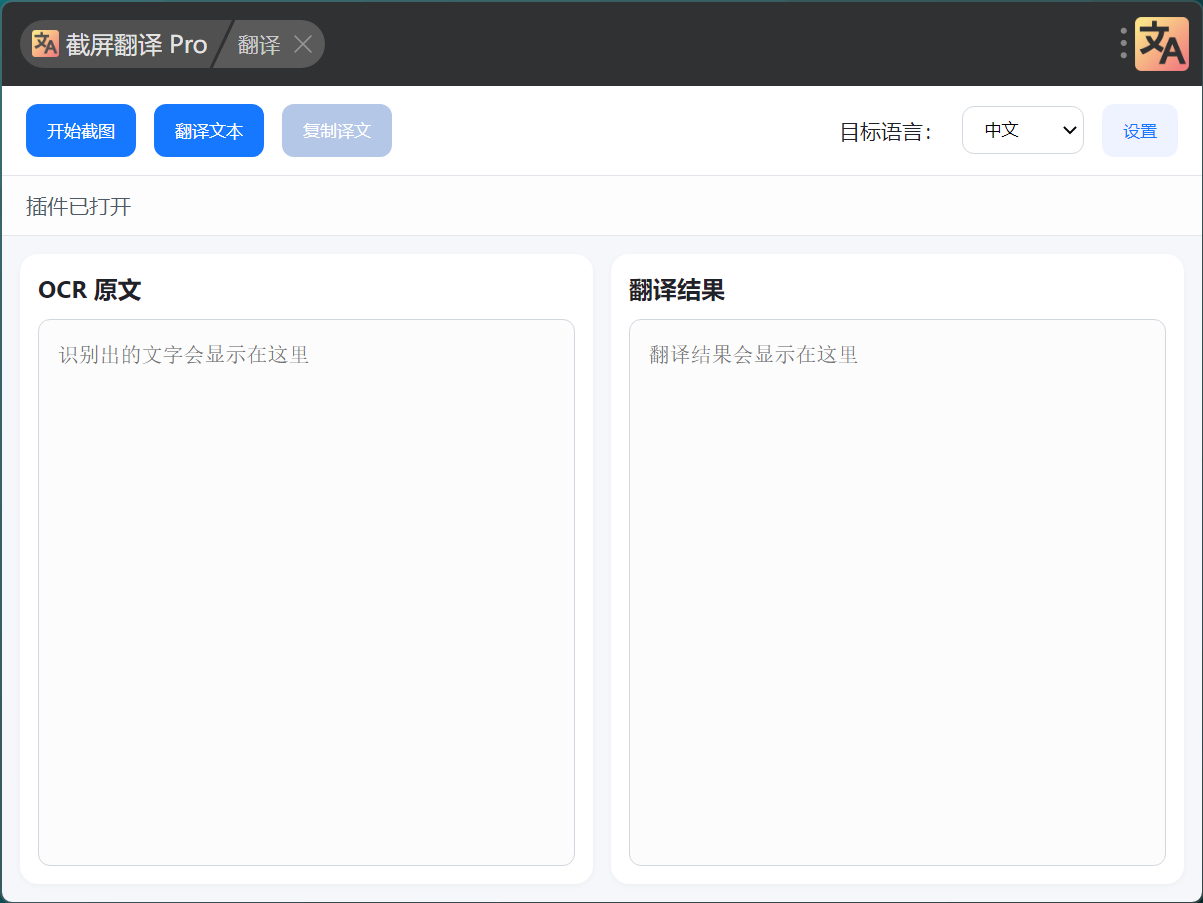The width and height of the screenshot is (1203, 903).
Task: Close the 翻译 tab with the X icon
Action: tap(303, 44)
